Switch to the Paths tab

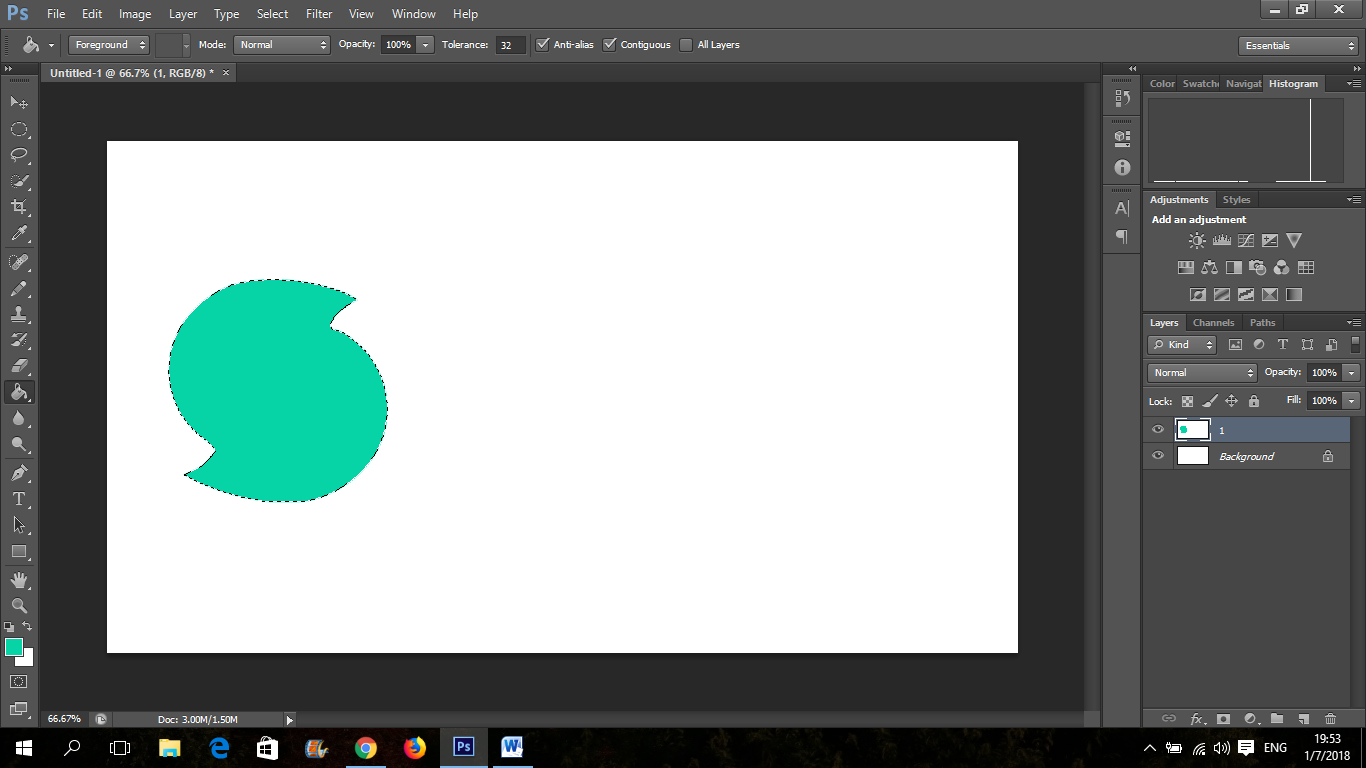coord(1262,322)
